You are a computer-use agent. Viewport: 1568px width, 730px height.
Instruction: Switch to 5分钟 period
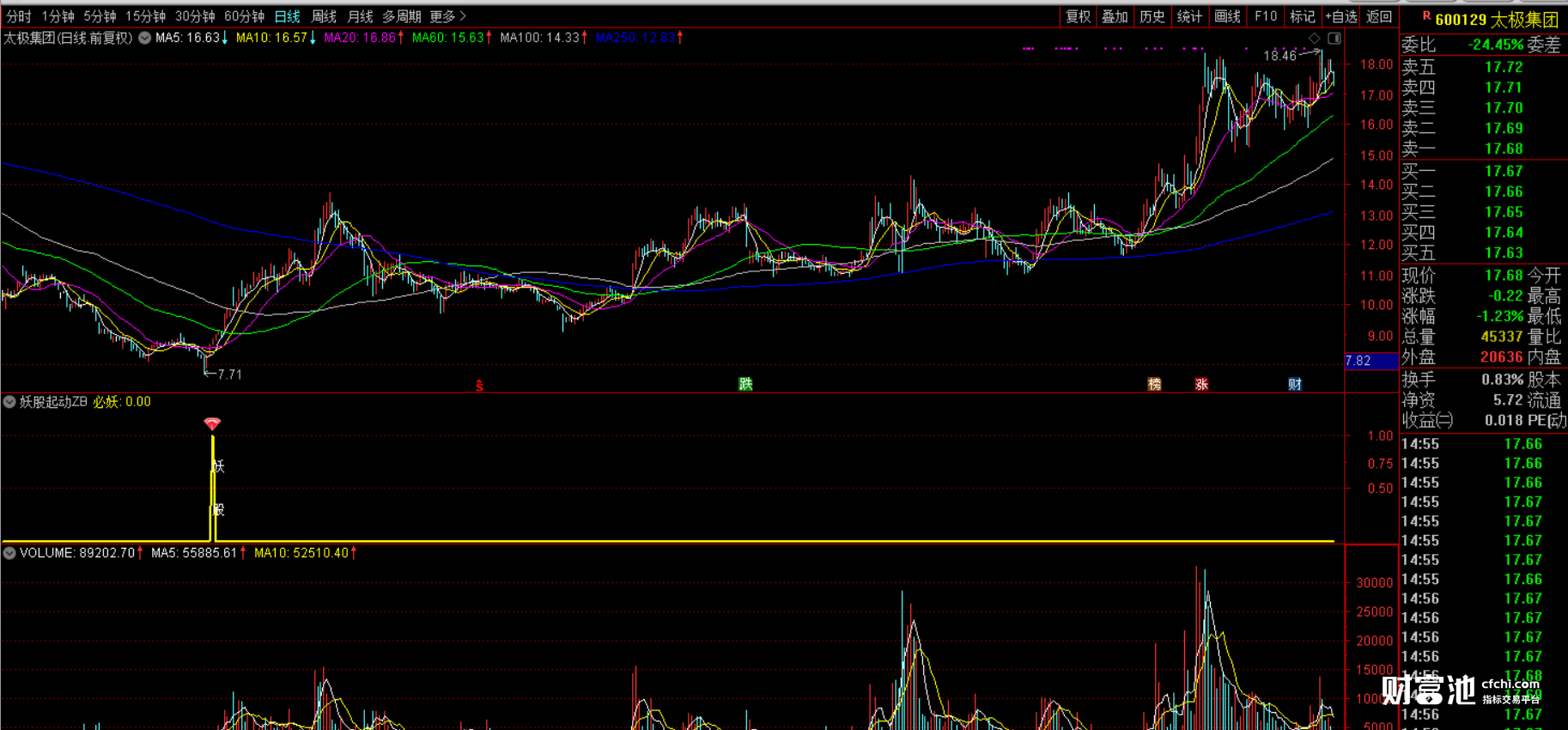pos(100,16)
